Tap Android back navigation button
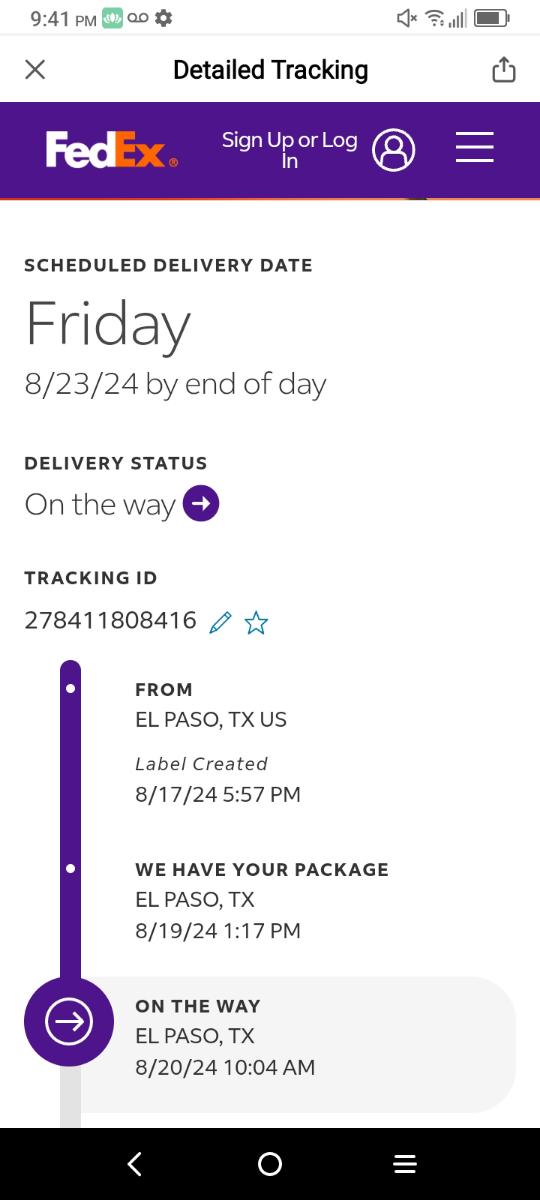 [135, 1164]
